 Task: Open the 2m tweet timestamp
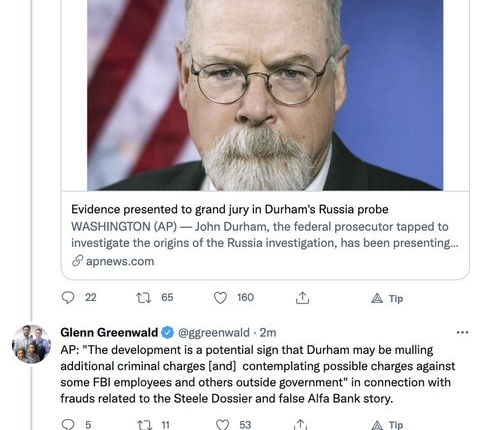(x=268, y=332)
